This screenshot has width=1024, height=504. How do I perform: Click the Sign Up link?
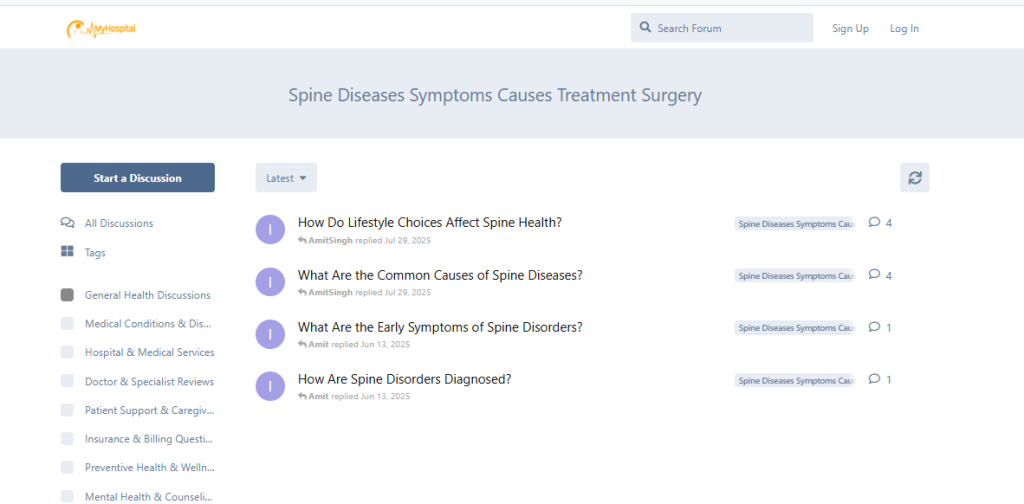click(x=850, y=29)
